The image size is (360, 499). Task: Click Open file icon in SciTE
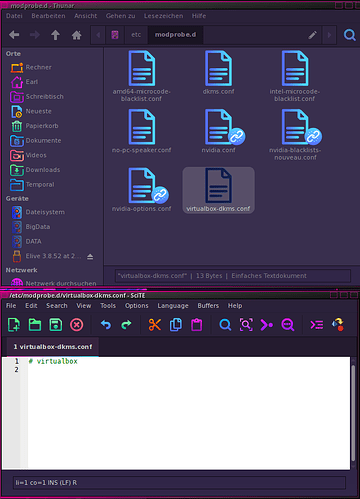(35, 325)
